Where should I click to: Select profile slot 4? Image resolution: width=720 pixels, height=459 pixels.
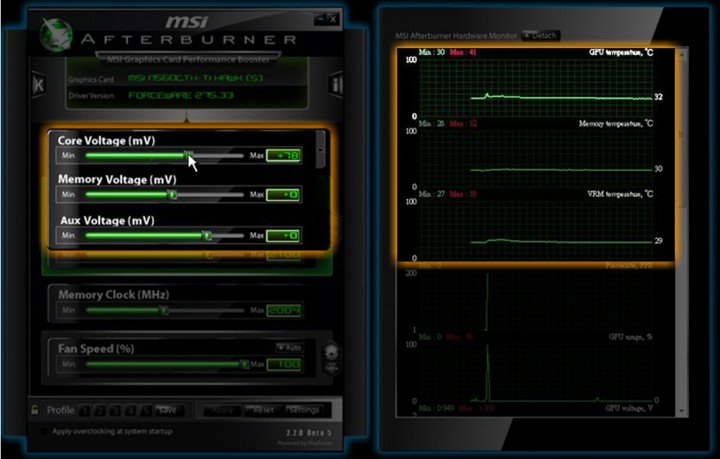tap(130, 410)
